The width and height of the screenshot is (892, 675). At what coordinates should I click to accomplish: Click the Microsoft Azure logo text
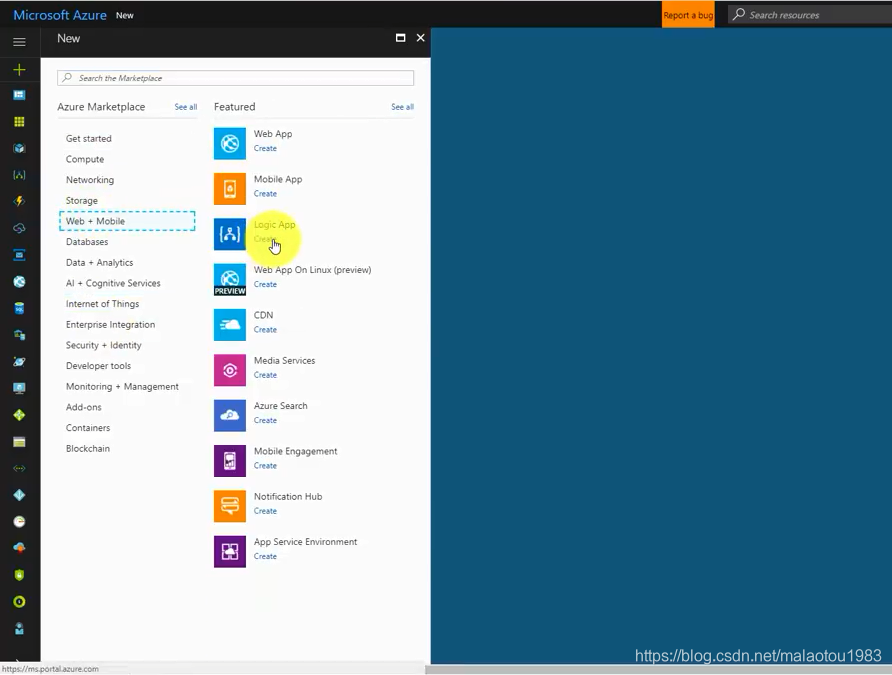pos(60,15)
